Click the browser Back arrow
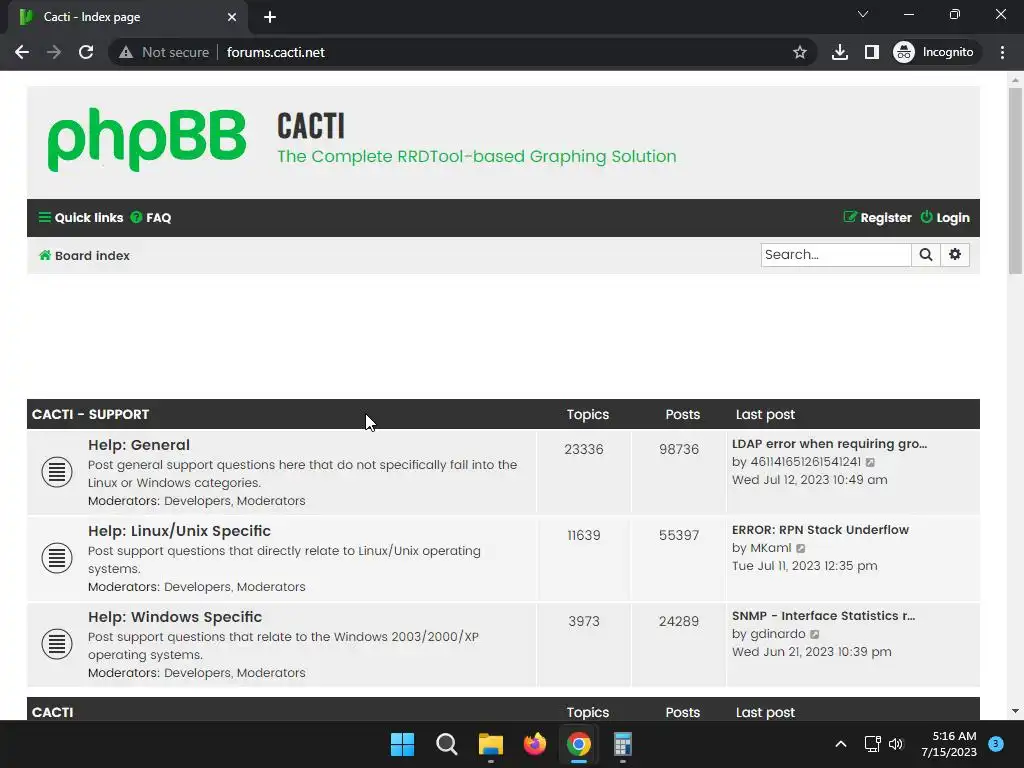Screen dimensions: 1024x768 [22, 52]
